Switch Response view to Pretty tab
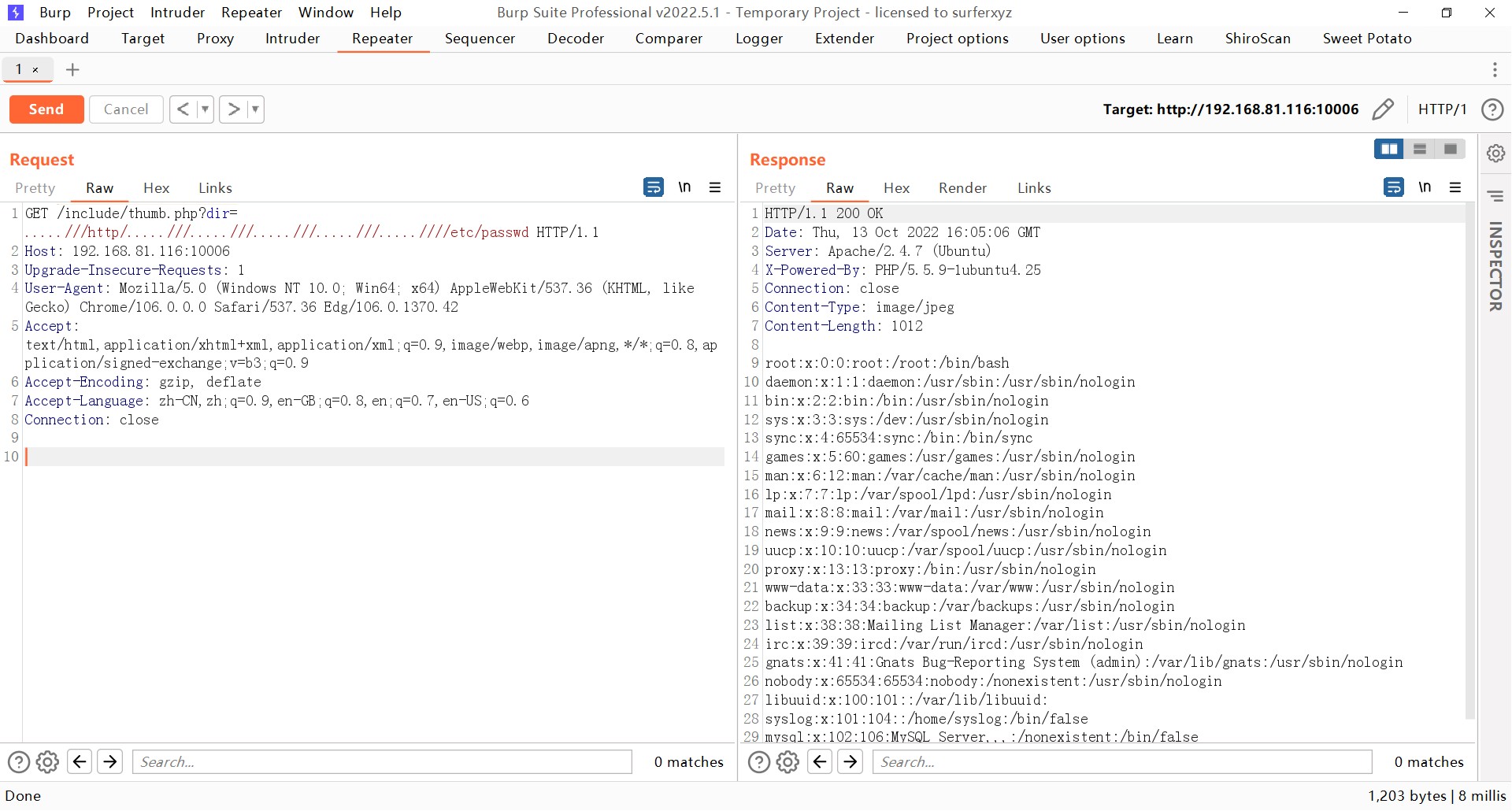Screen dimensions: 1512x811 point(776,188)
